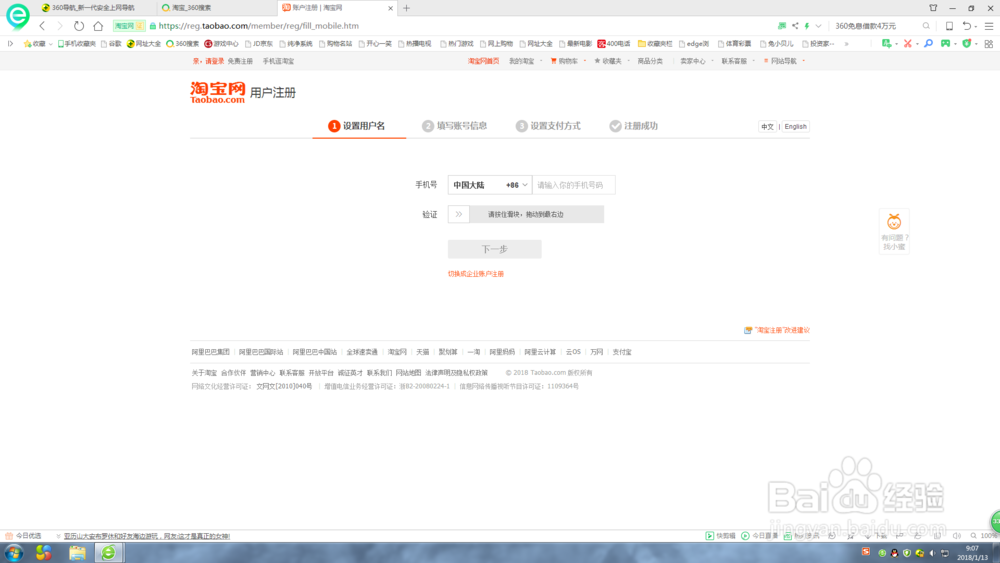Expand the 网站导航 menu
Image resolution: width=1000 pixels, height=563 pixels.
coord(784,61)
